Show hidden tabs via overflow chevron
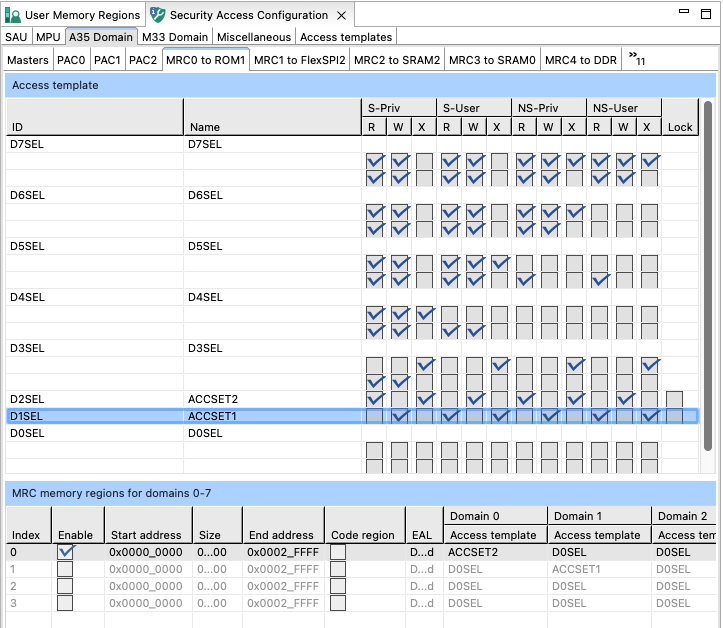 (x=634, y=60)
